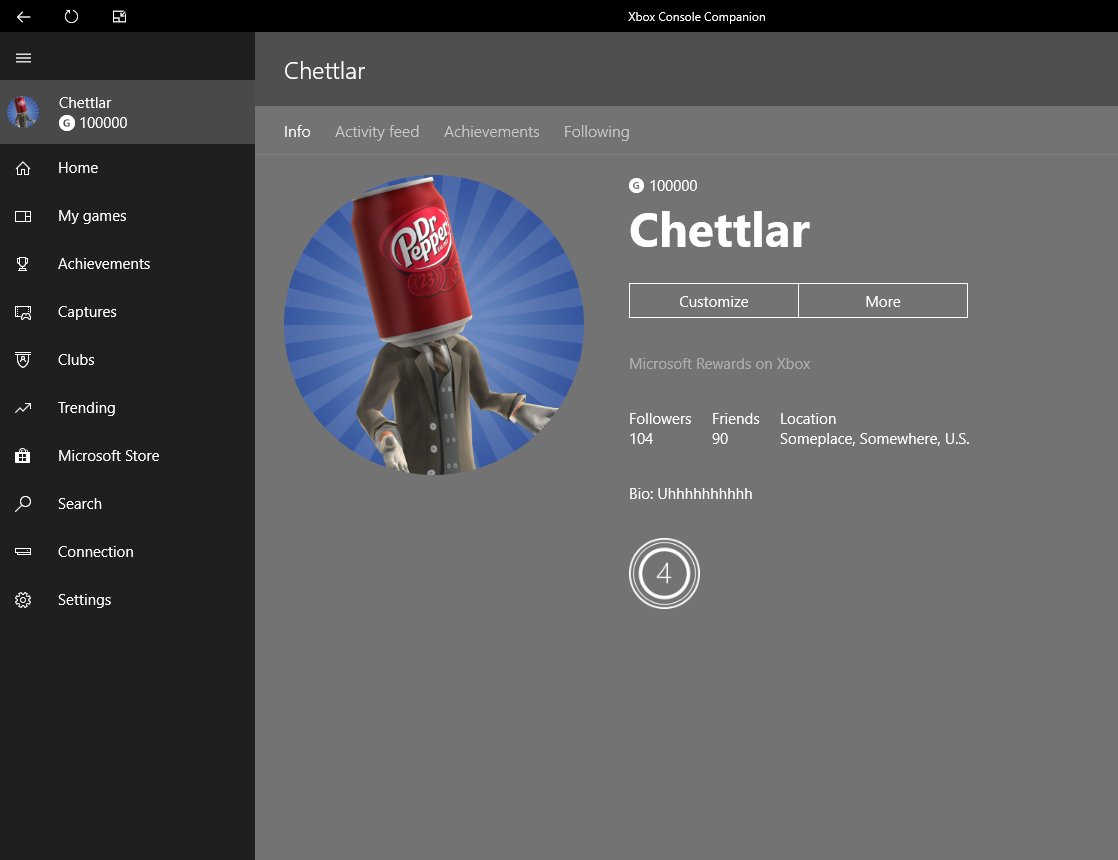Go to Home in sidebar

[78, 168]
